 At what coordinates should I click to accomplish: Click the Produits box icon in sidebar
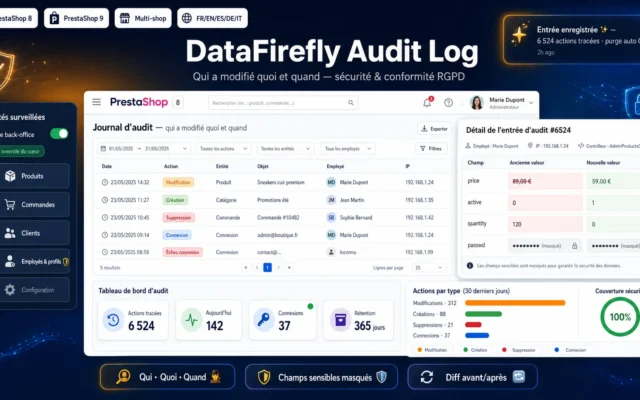(10, 176)
